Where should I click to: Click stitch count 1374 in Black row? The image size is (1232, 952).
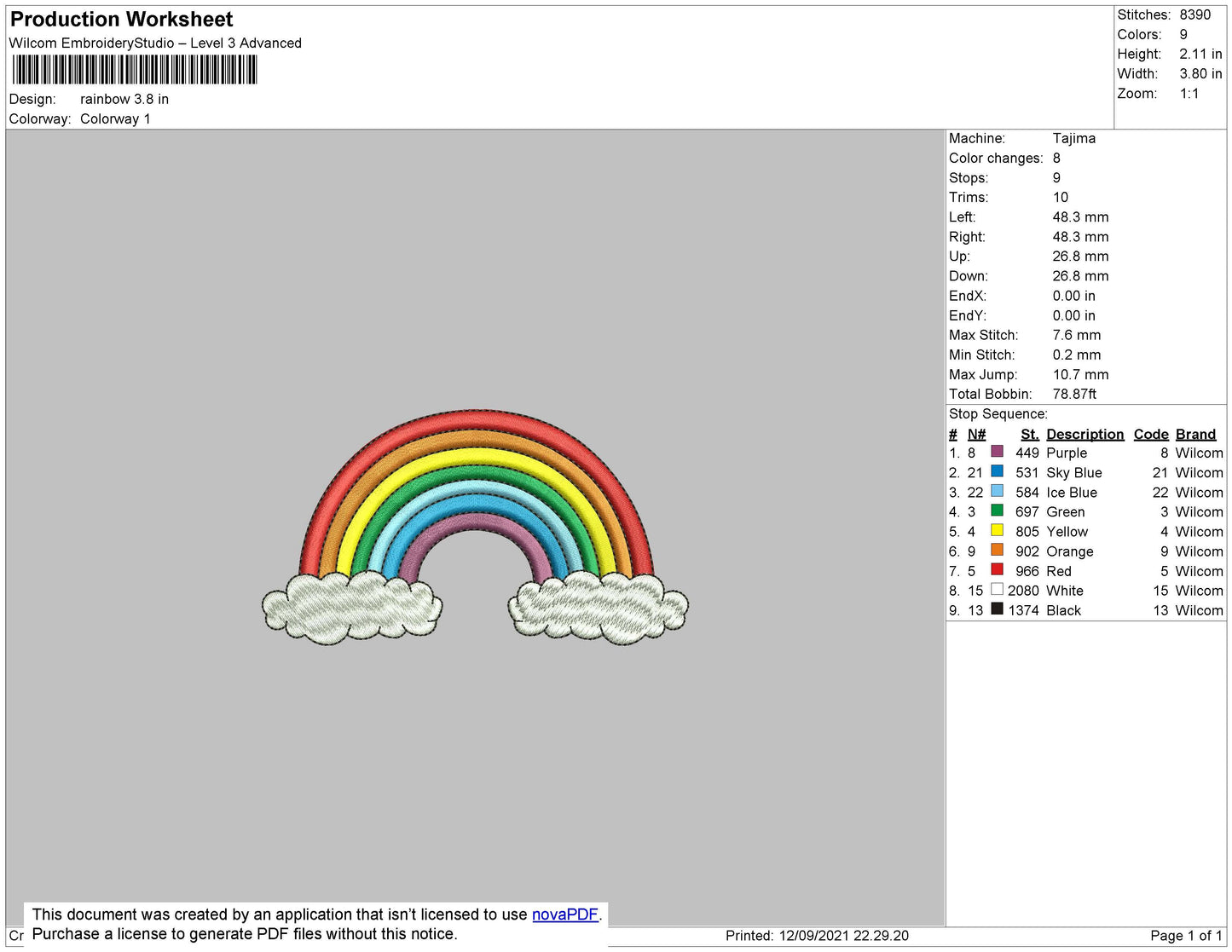pyautogui.click(x=1023, y=610)
